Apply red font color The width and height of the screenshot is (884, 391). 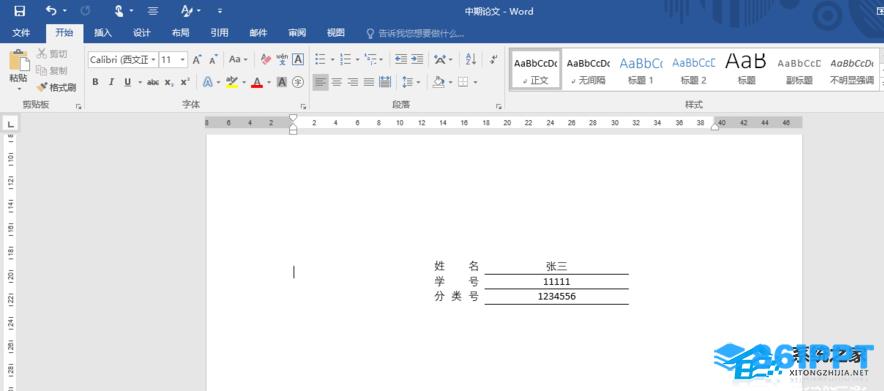pyautogui.click(x=257, y=82)
